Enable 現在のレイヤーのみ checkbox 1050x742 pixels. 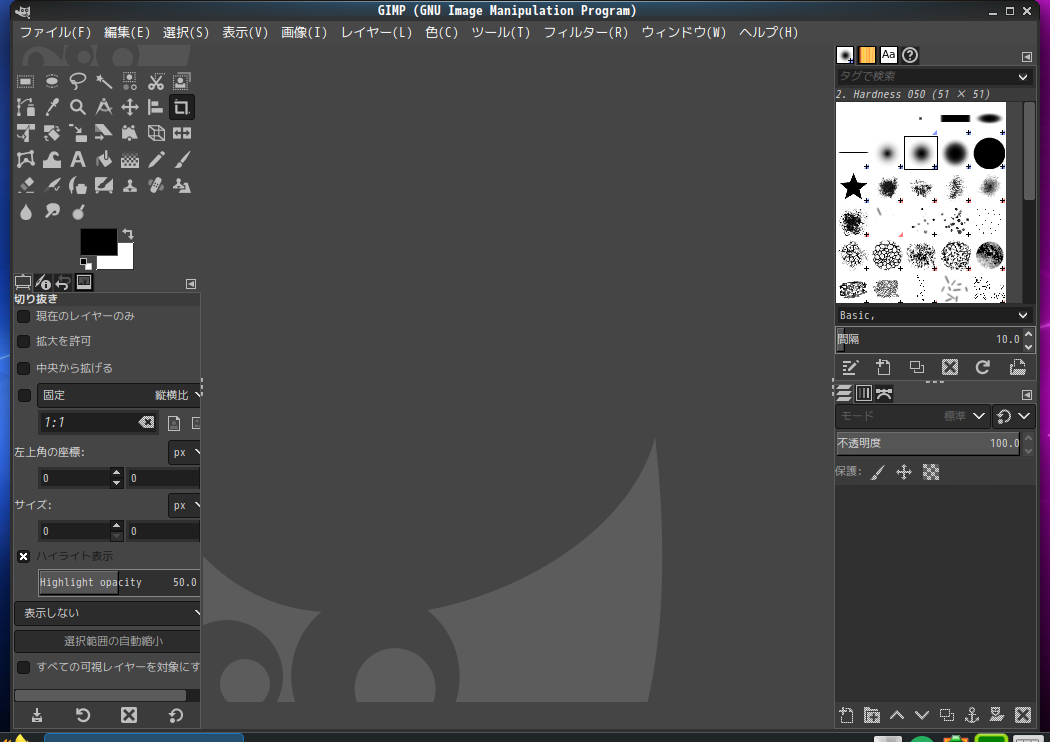[x=23, y=316]
